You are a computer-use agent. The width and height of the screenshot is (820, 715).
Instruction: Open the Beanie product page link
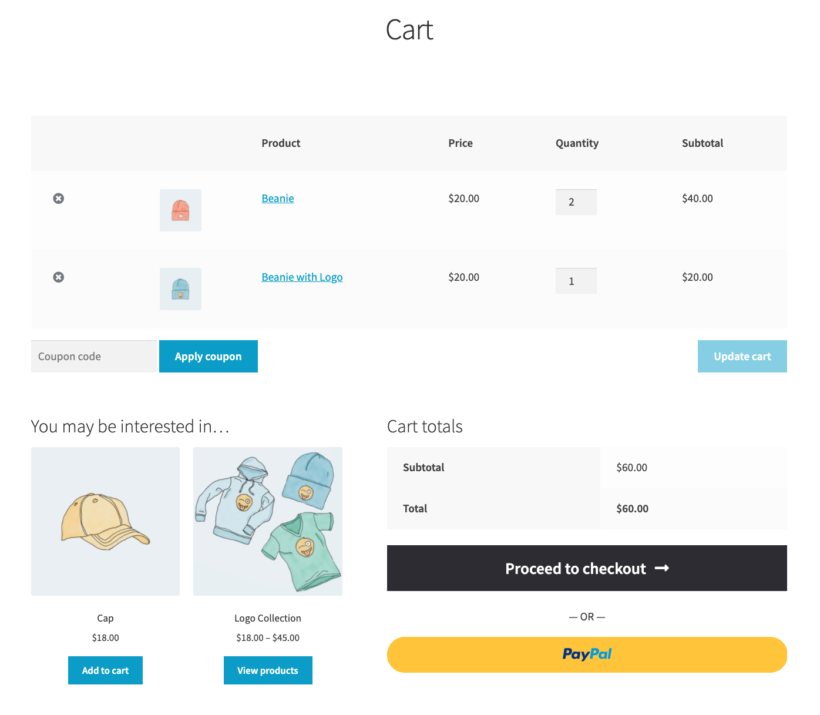coord(277,198)
